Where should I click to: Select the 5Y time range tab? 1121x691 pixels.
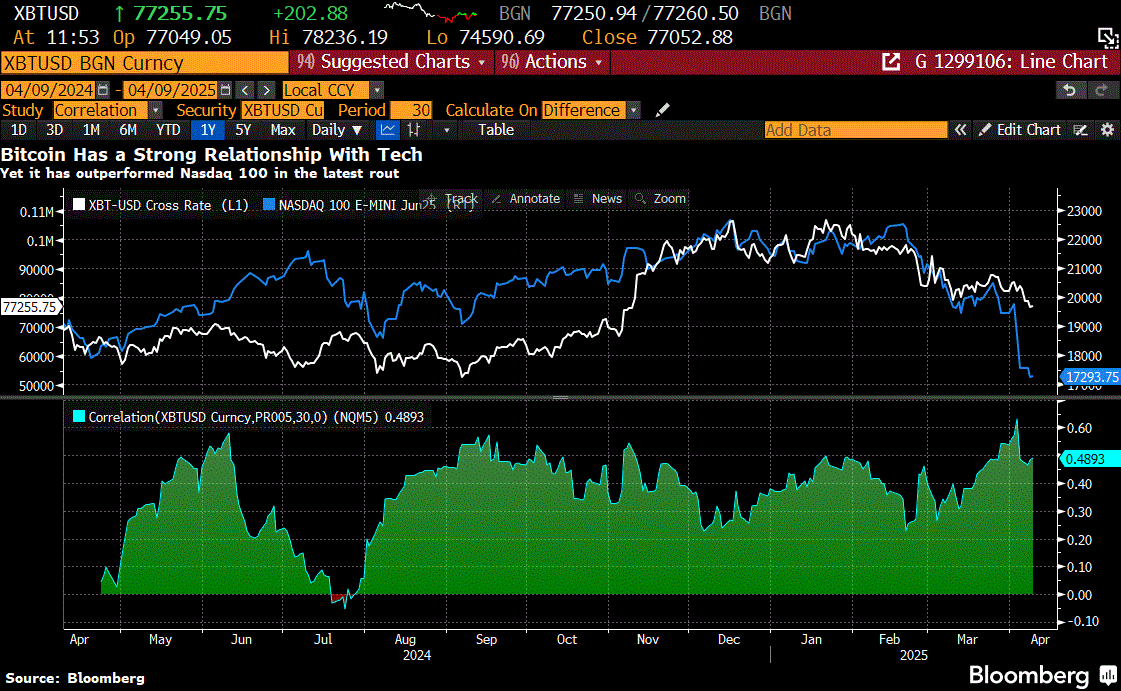click(x=243, y=130)
